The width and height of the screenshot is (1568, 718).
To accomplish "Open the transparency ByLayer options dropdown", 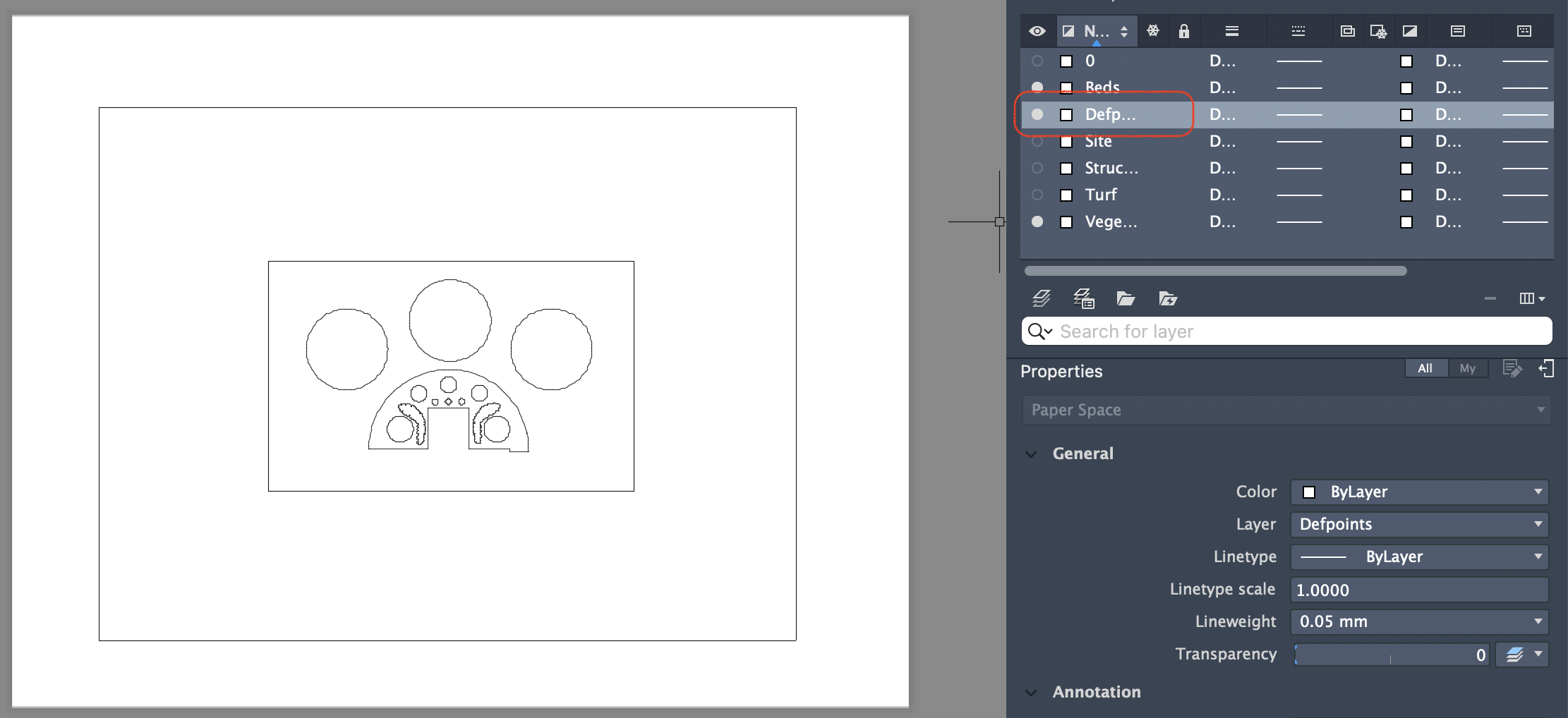I will click(x=1523, y=655).
